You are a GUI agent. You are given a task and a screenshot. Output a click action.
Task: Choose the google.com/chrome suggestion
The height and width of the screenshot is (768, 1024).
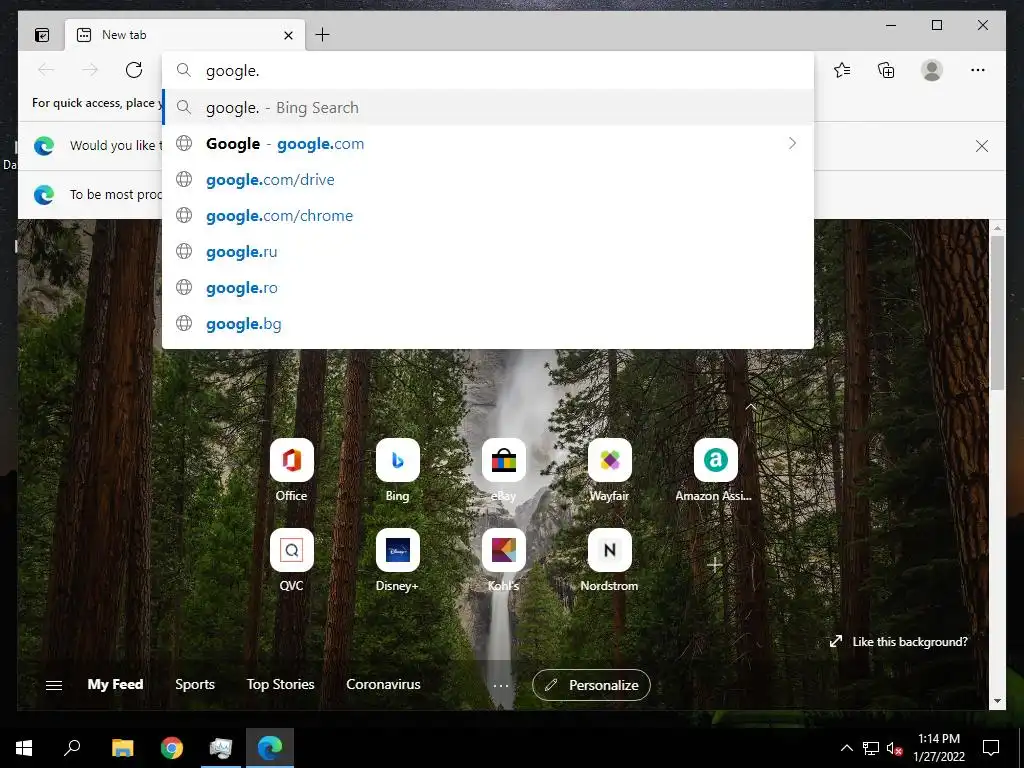pyautogui.click(x=487, y=215)
